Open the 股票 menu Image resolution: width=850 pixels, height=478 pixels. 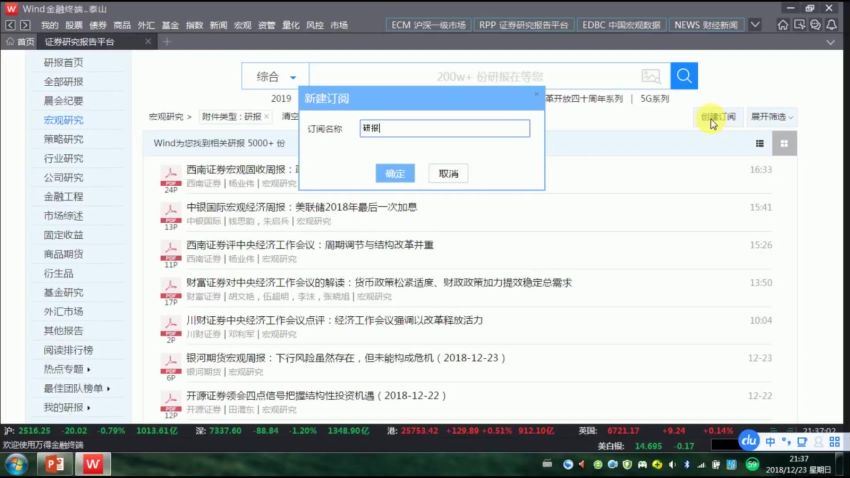pyautogui.click(x=74, y=24)
